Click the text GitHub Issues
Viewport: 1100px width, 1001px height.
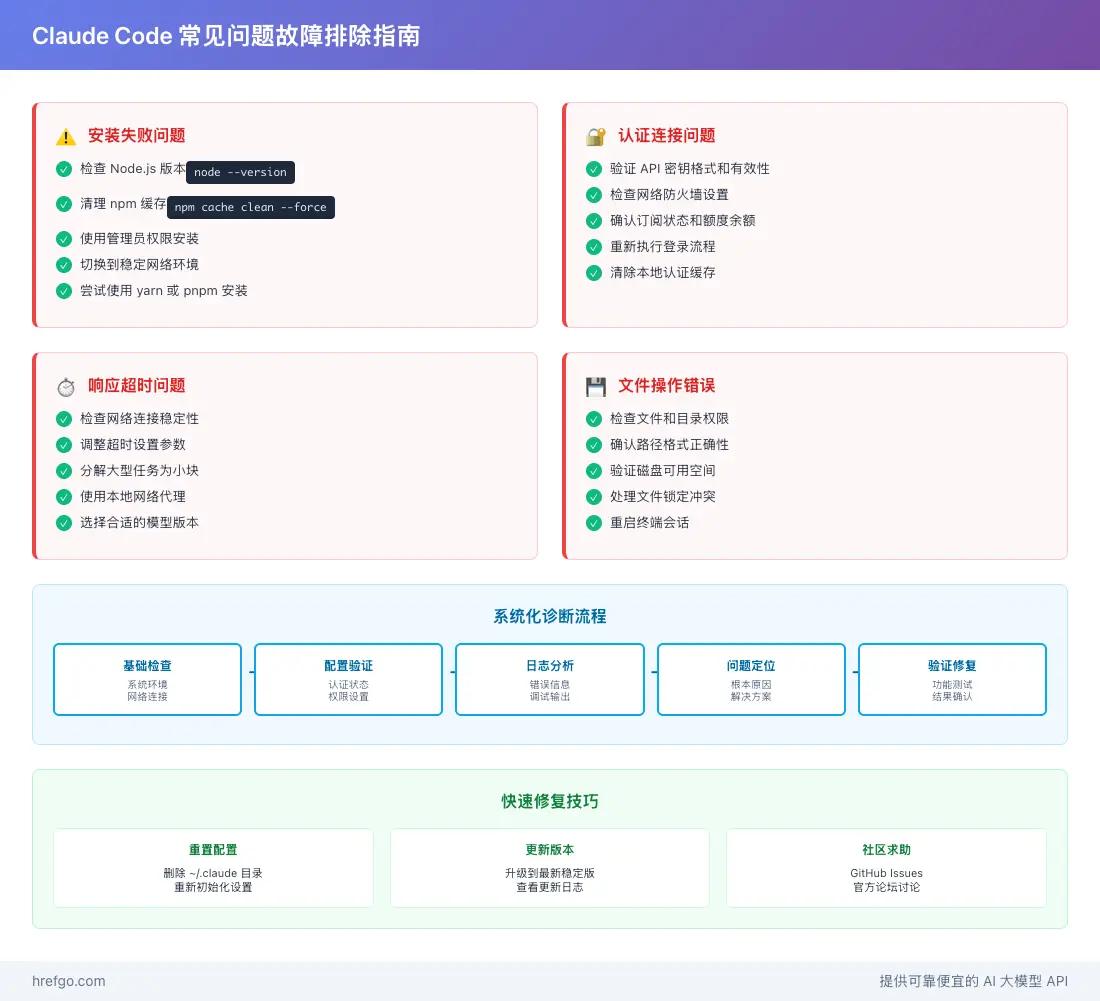(887, 873)
